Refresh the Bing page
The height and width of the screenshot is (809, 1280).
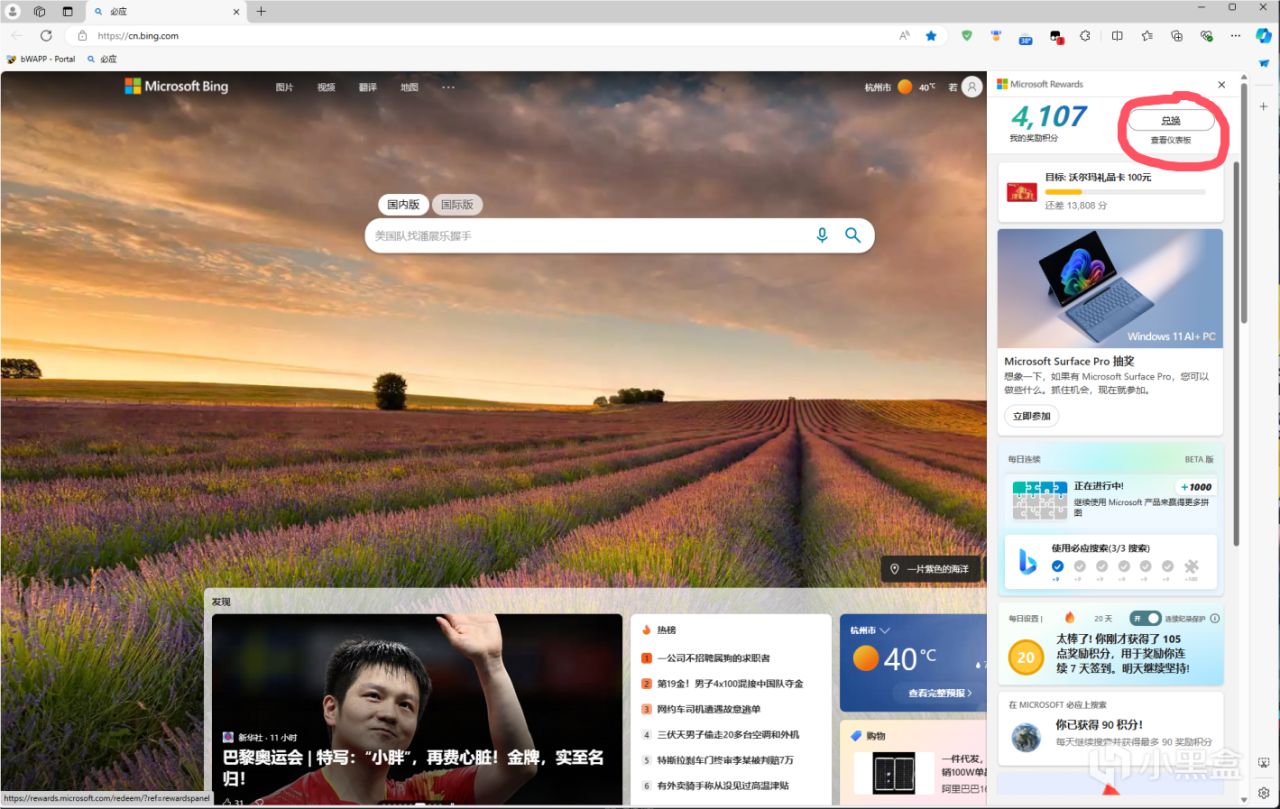point(46,35)
